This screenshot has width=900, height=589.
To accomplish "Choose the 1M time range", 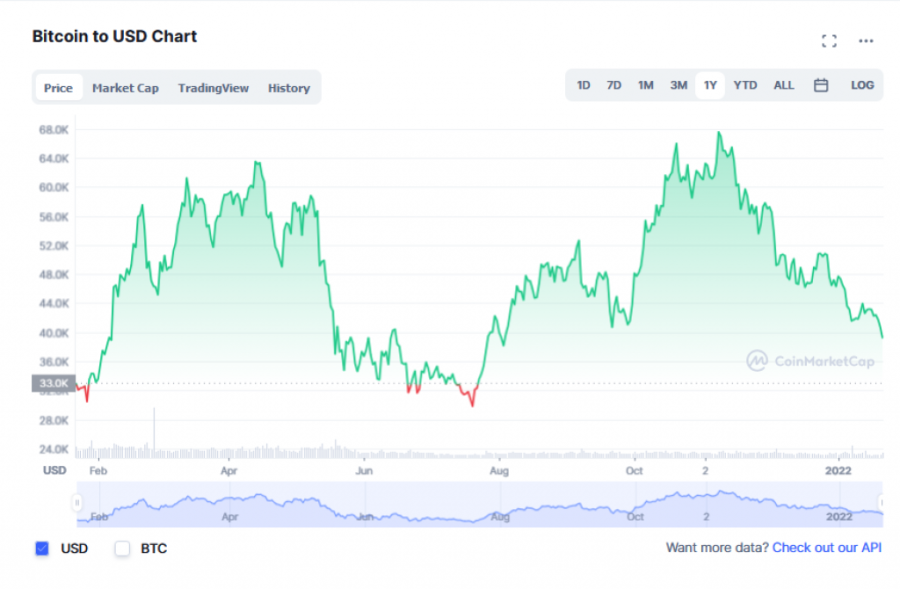I will [x=646, y=86].
